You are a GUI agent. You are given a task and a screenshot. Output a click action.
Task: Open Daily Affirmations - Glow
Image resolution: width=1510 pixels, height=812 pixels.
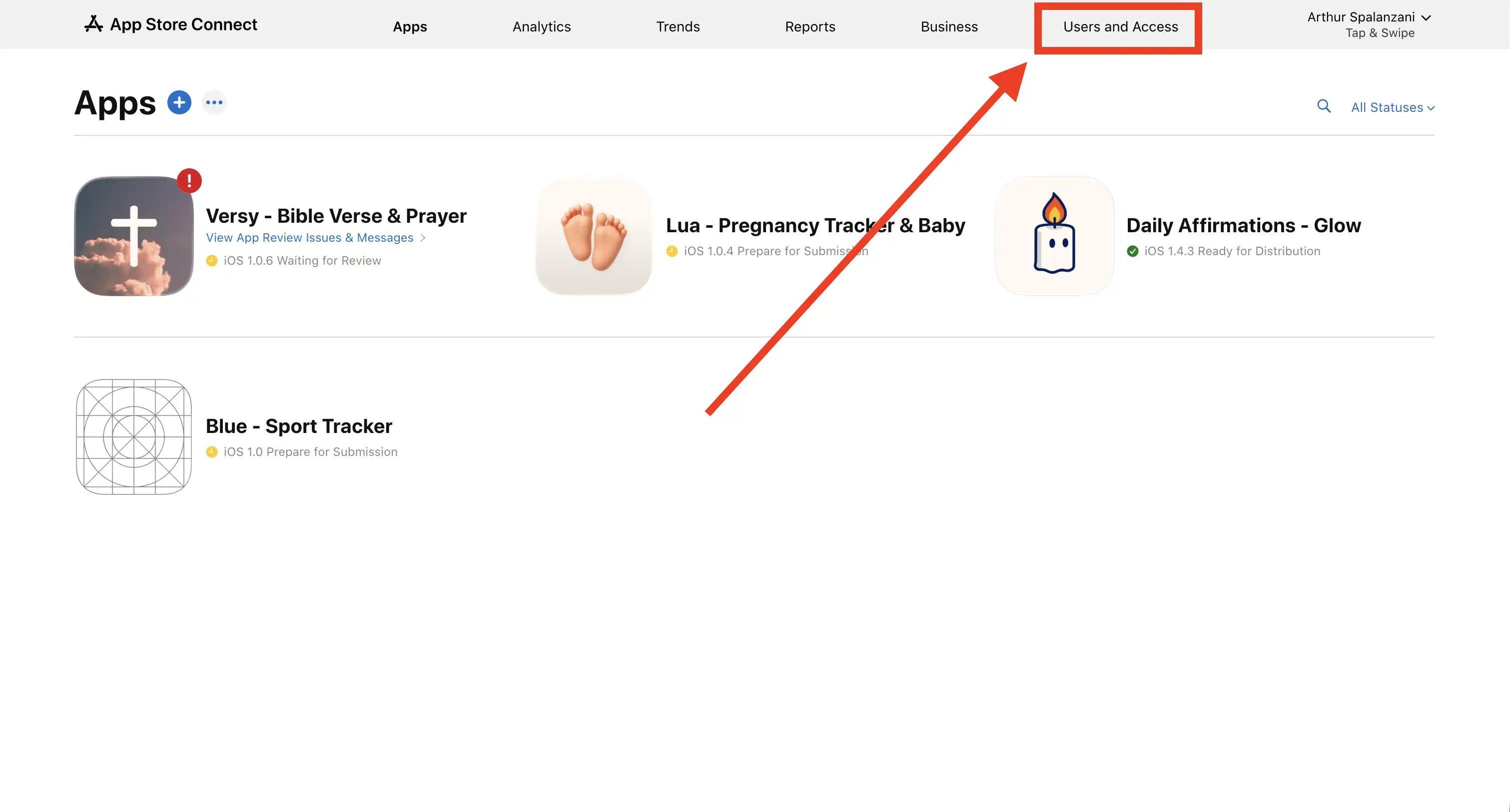pyautogui.click(x=1243, y=225)
